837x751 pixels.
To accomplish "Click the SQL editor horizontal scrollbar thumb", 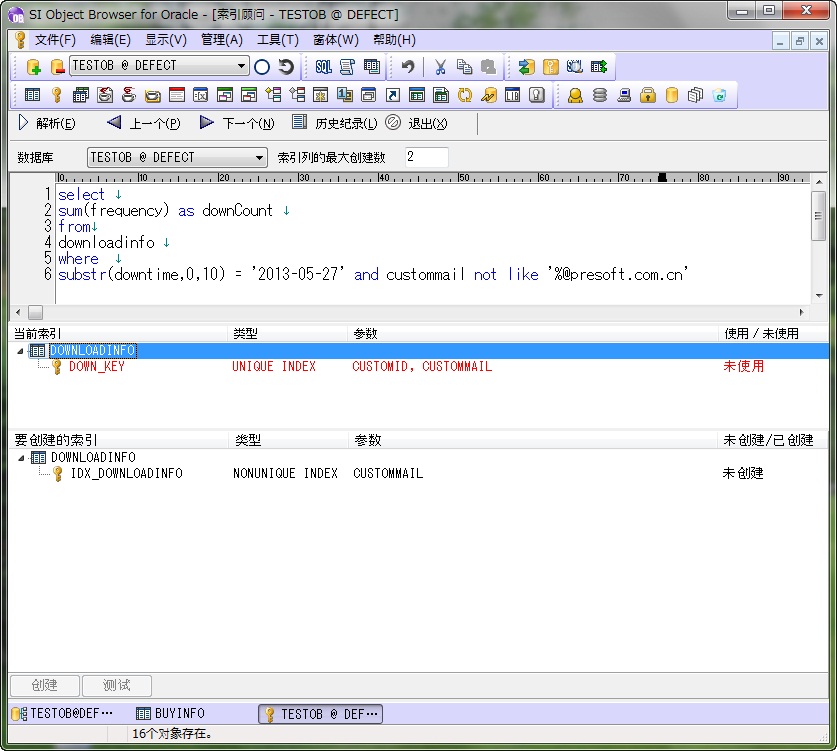I will pyautogui.click(x=35, y=312).
